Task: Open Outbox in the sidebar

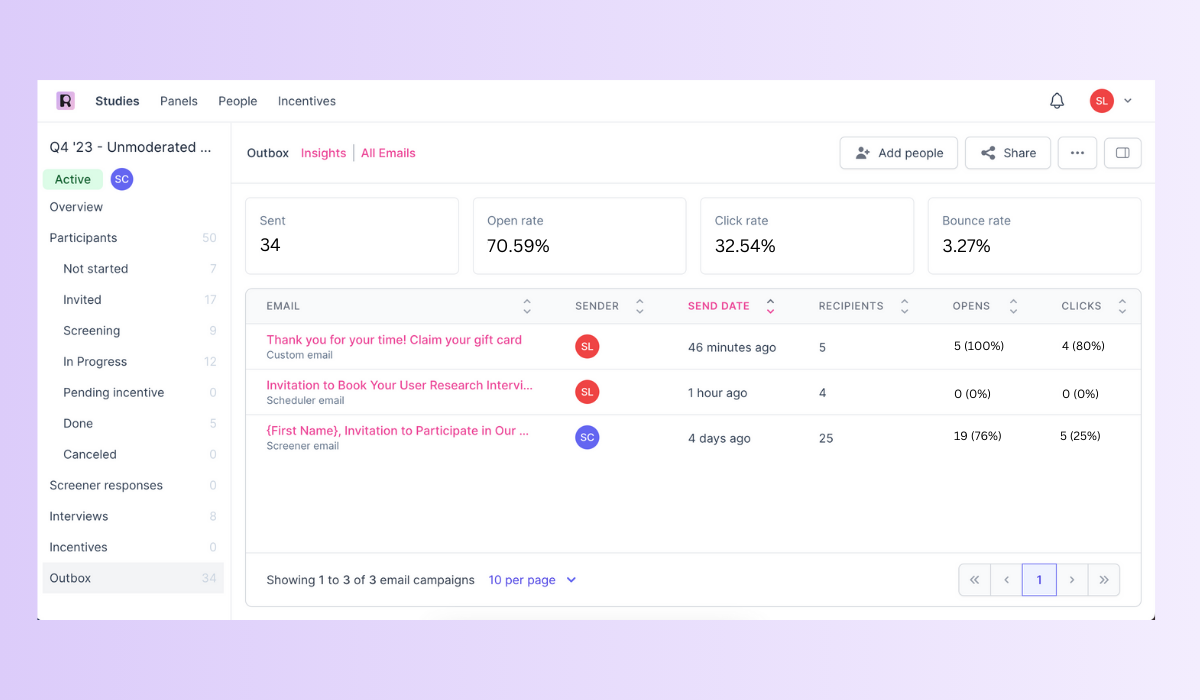Action: coord(133,578)
